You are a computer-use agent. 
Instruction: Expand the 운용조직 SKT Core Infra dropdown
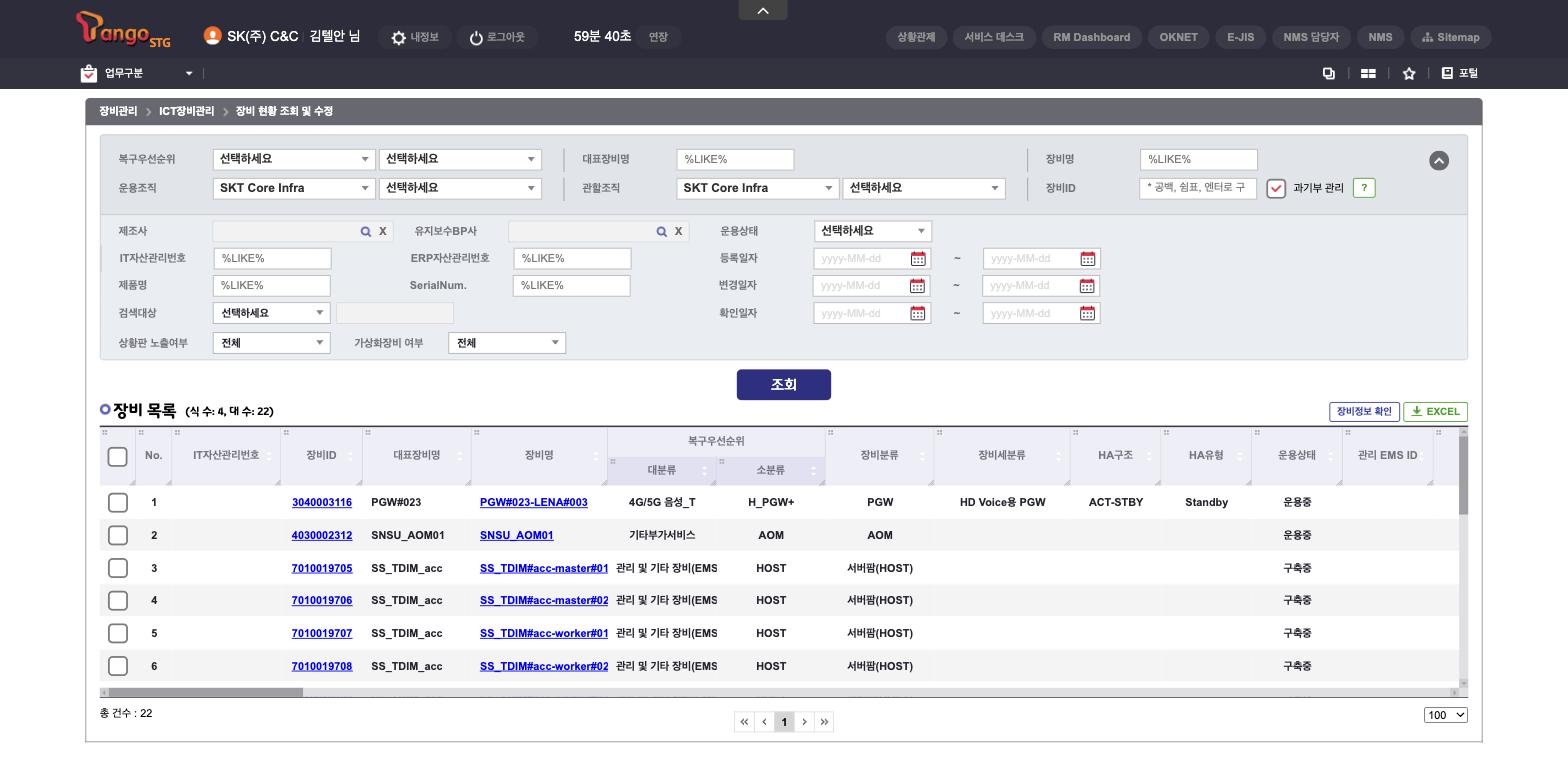click(x=294, y=188)
